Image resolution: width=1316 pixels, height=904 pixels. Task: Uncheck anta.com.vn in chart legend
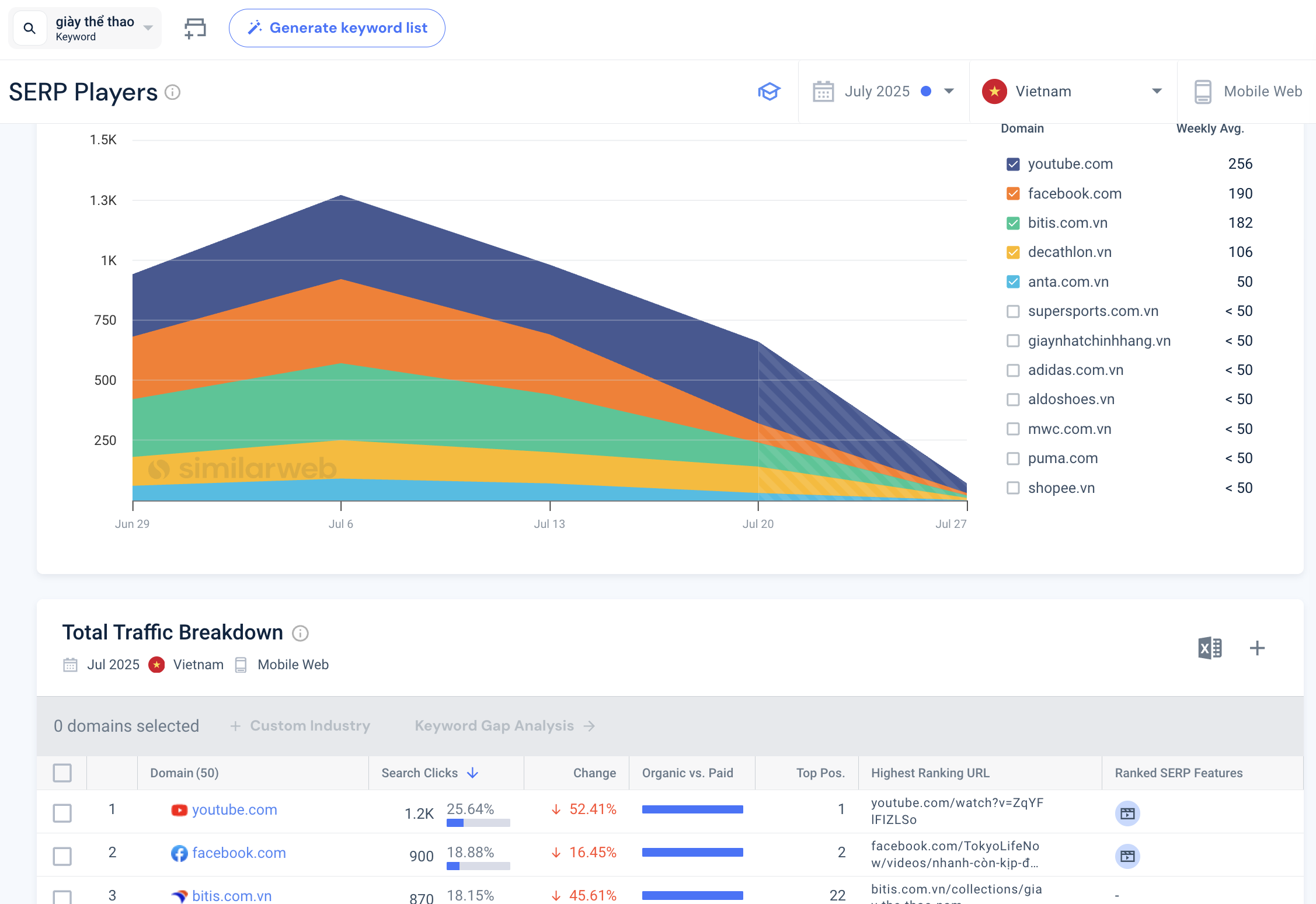coord(1013,282)
